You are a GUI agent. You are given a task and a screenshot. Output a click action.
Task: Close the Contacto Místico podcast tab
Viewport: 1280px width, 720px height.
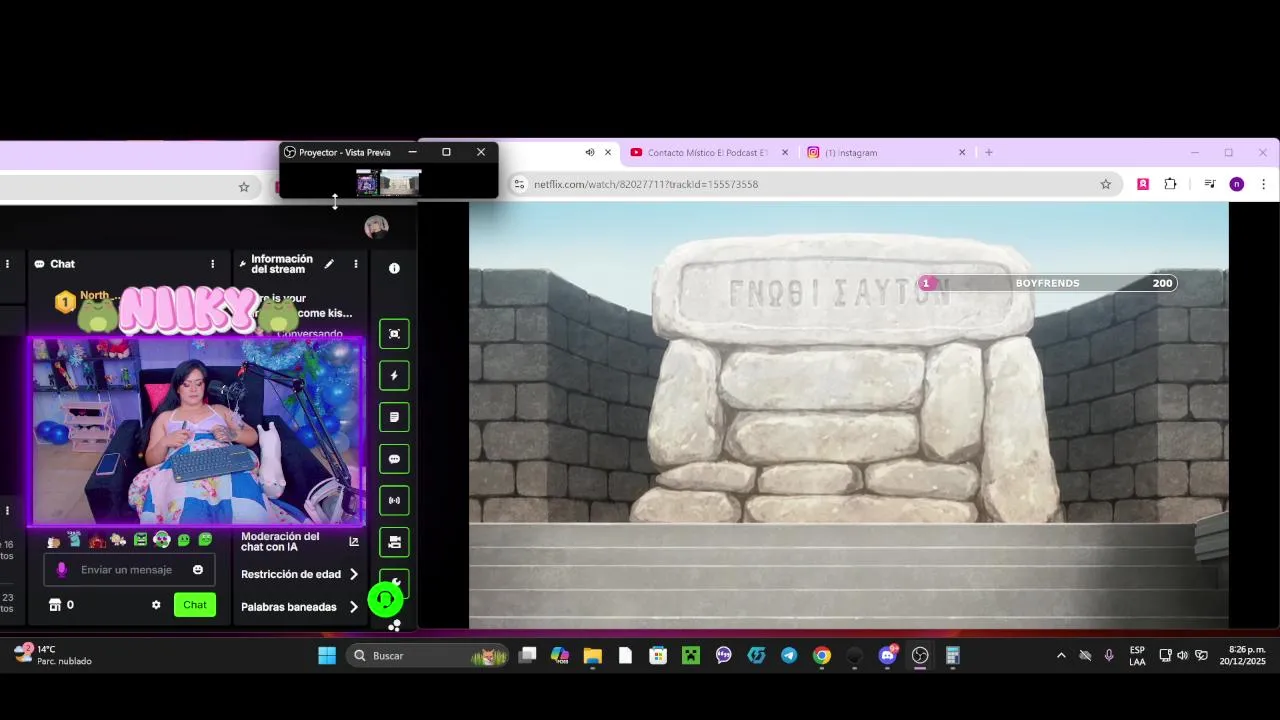point(785,153)
